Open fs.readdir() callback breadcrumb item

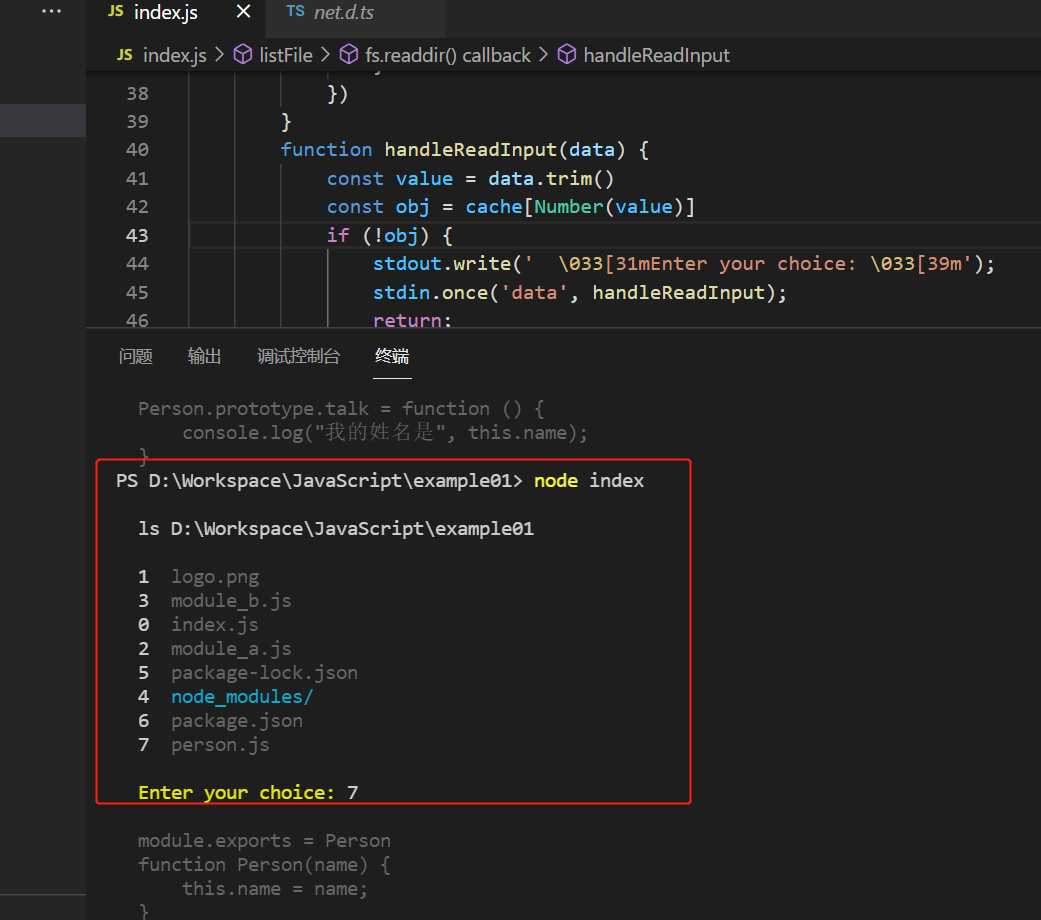click(447, 55)
